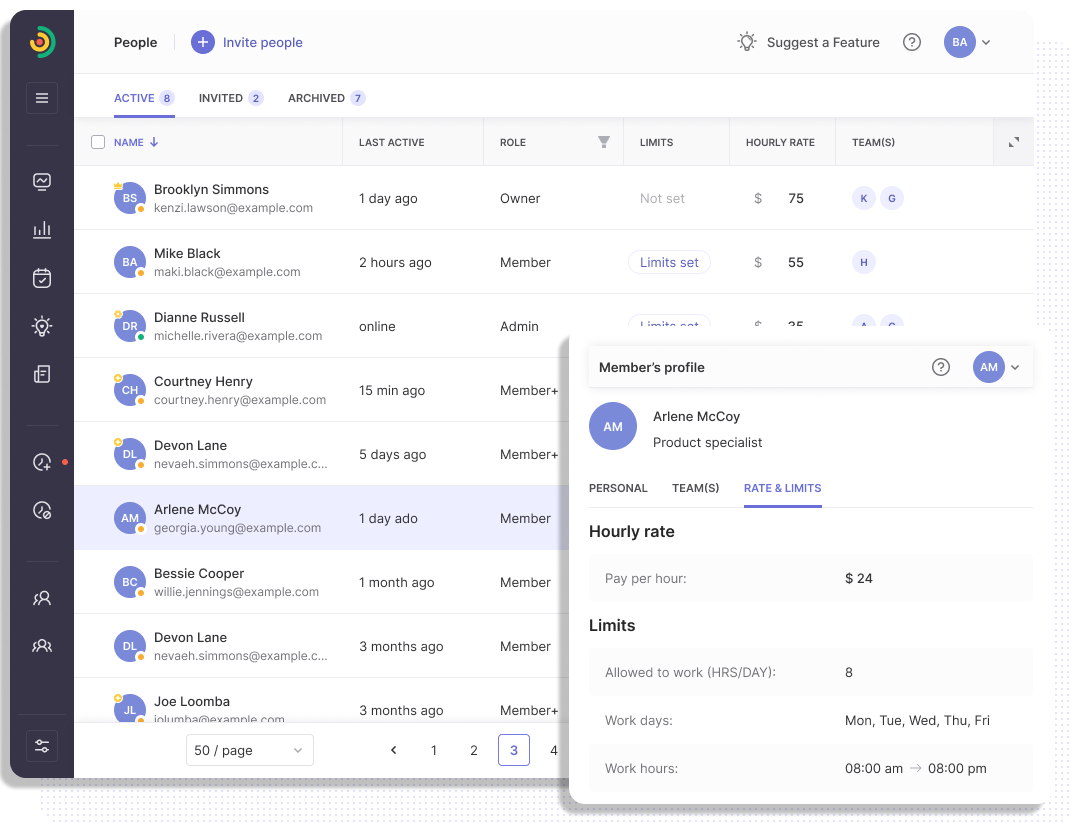Select Dianne Russell's name

tap(199, 317)
